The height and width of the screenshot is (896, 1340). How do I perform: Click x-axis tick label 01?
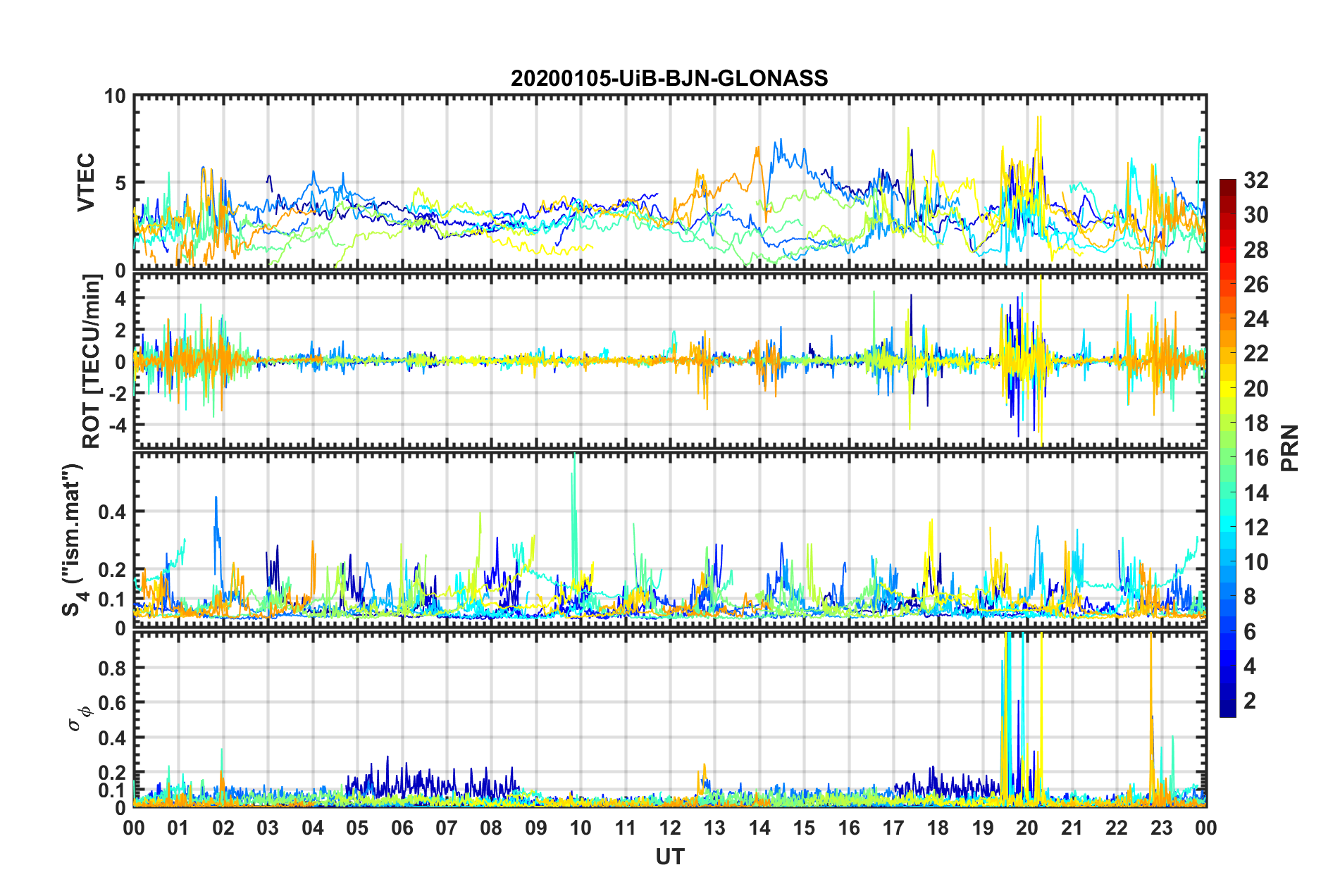tap(178, 828)
